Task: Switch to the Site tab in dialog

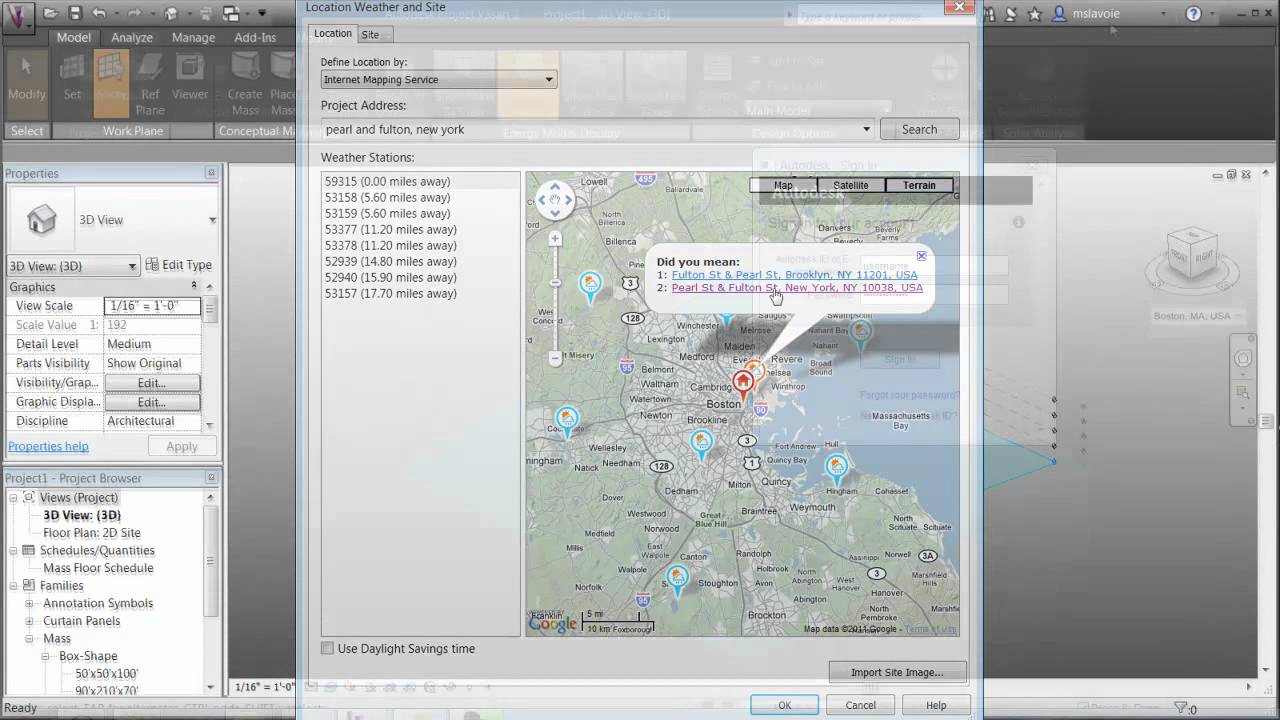Action: pyautogui.click(x=370, y=34)
